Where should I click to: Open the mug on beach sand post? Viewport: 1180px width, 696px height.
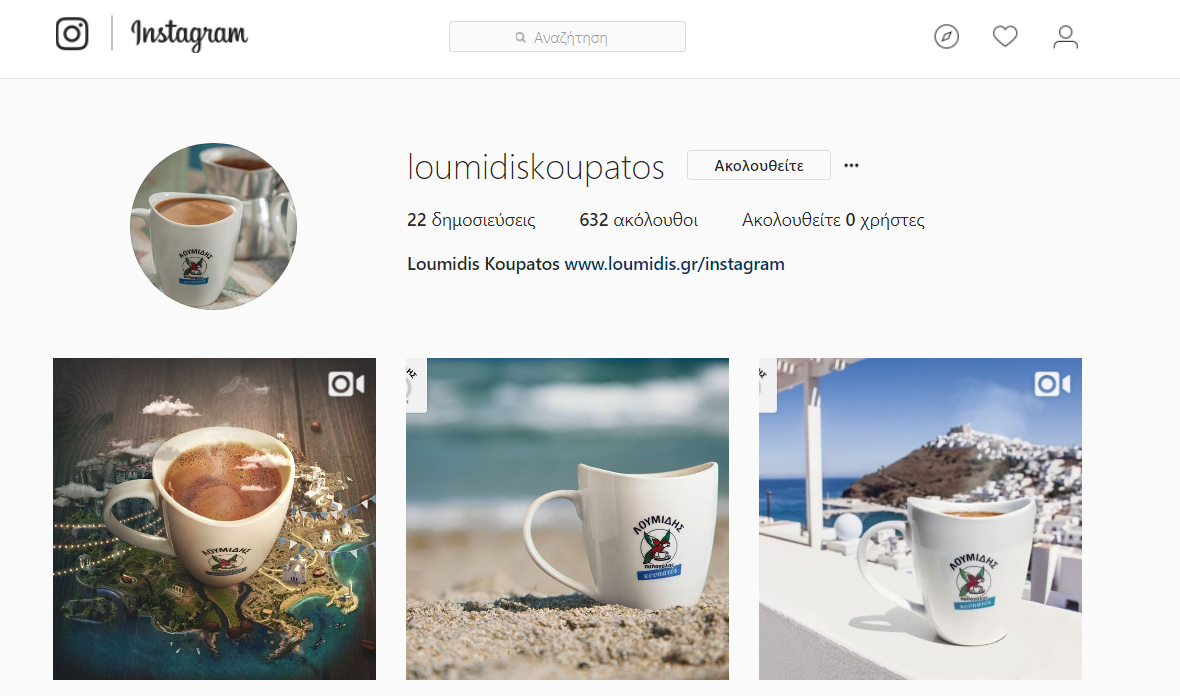coord(567,519)
